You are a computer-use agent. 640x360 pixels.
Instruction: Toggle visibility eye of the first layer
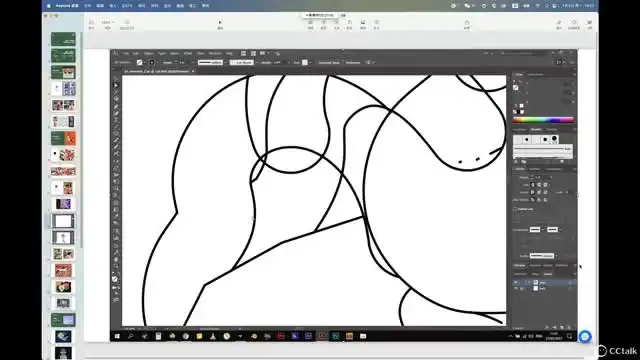click(x=516, y=282)
